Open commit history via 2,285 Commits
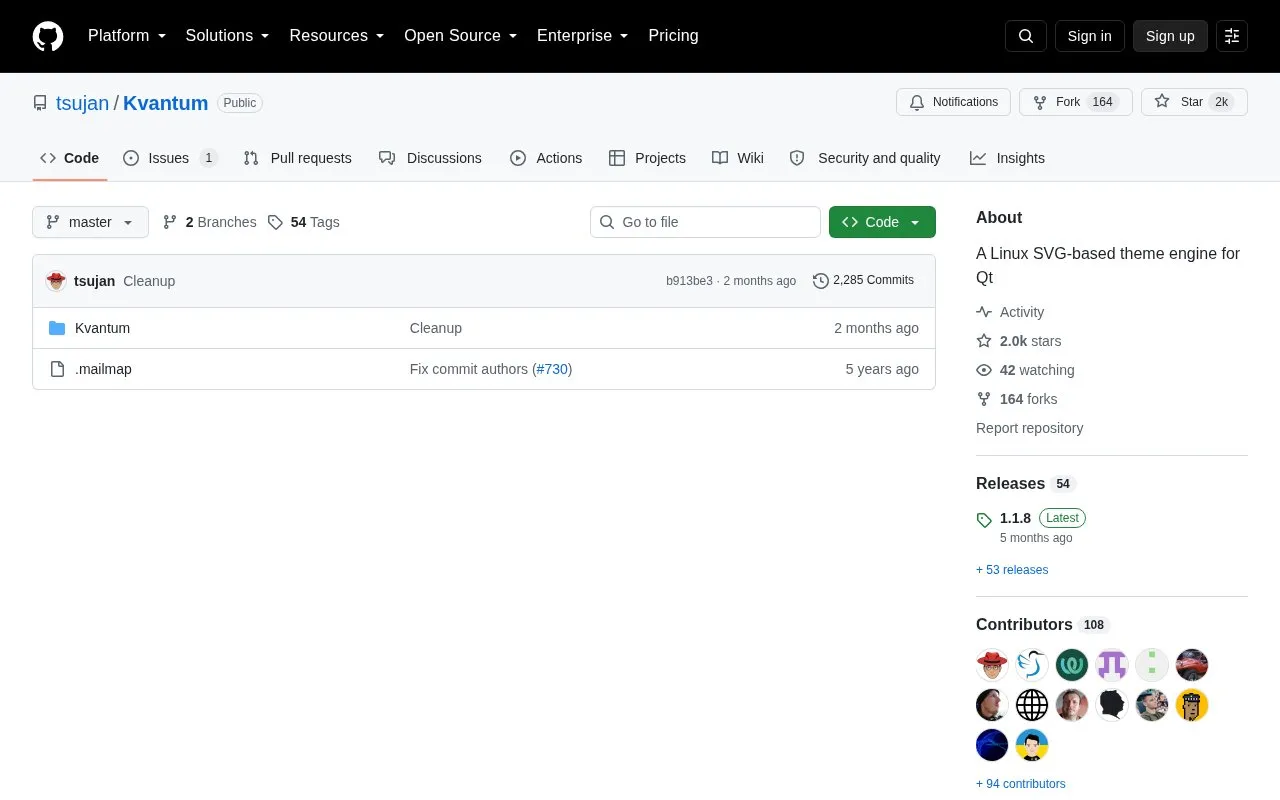The image size is (1280, 800). click(864, 280)
